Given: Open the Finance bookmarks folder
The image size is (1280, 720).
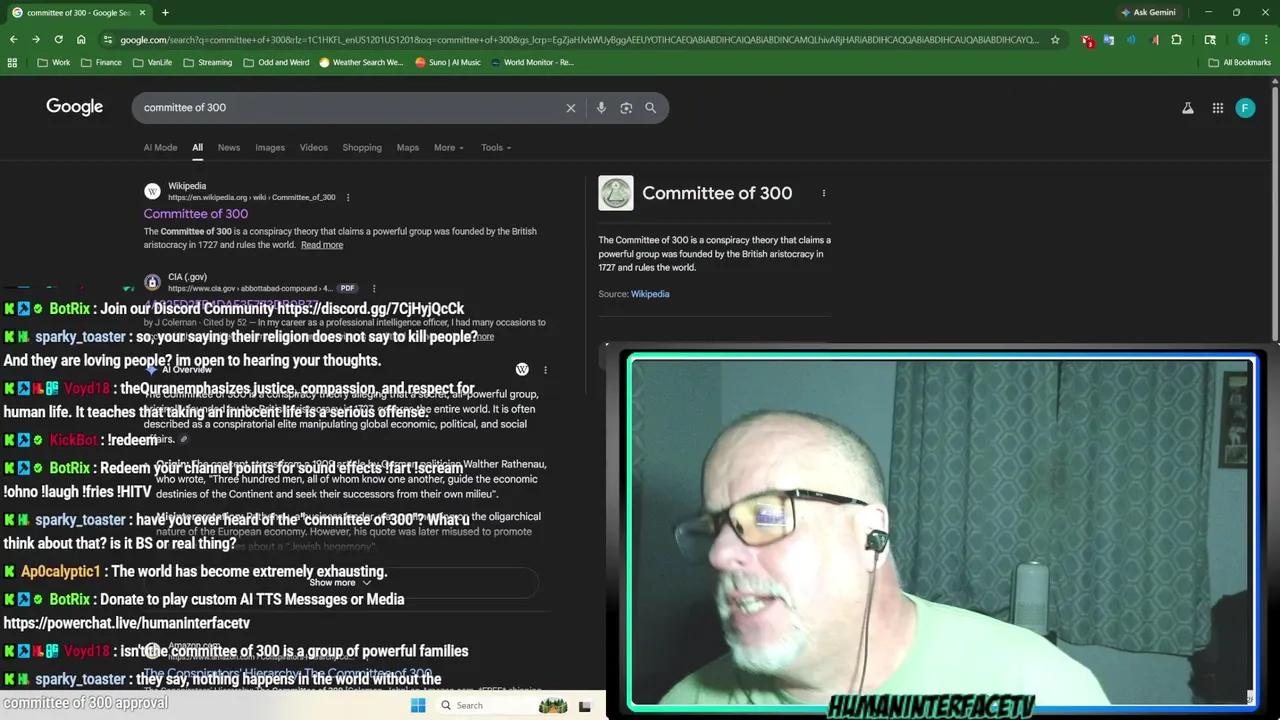Looking at the screenshot, I should click(x=101, y=62).
